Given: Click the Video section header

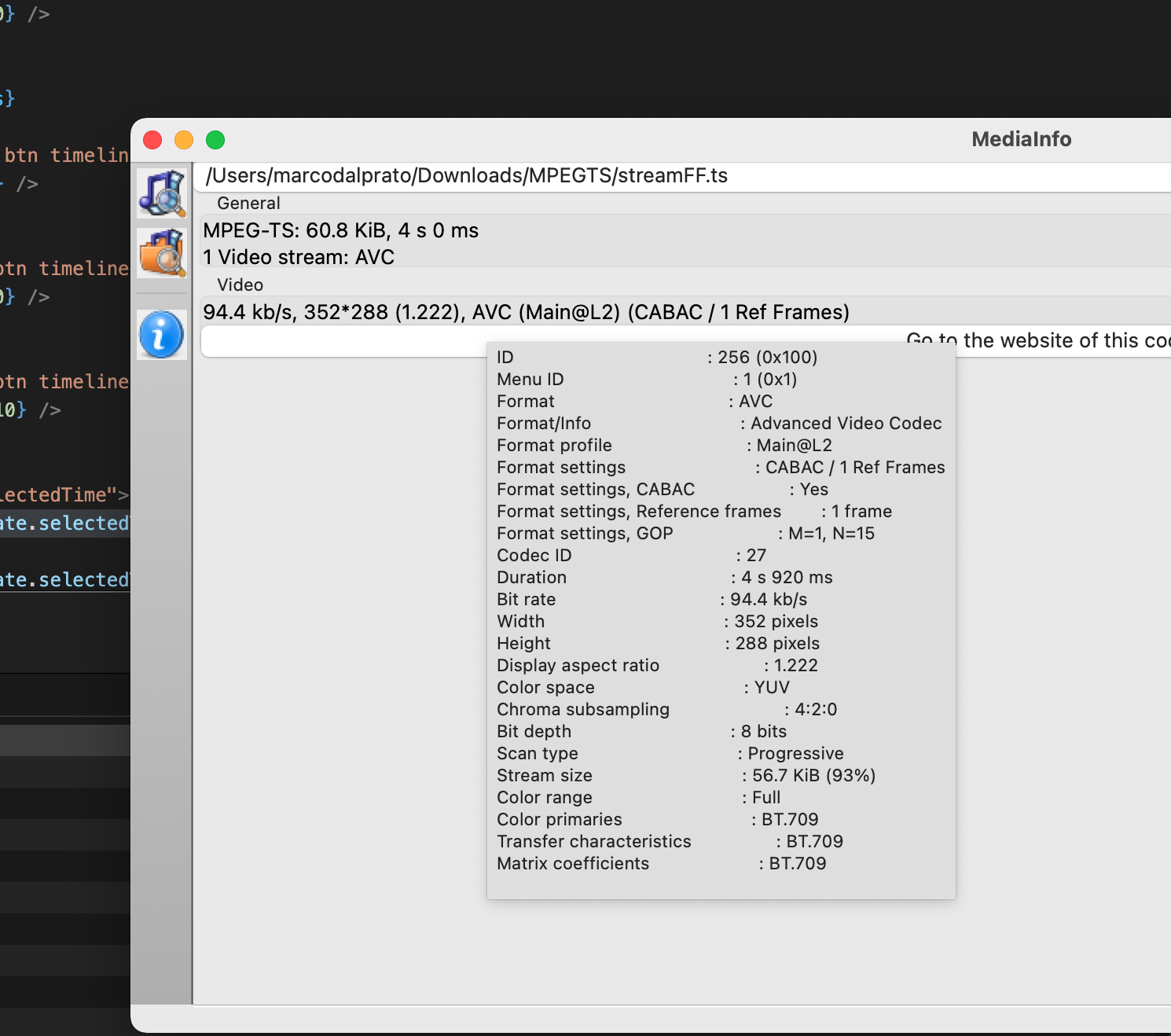Looking at the screenshot, I should point(240,285).
